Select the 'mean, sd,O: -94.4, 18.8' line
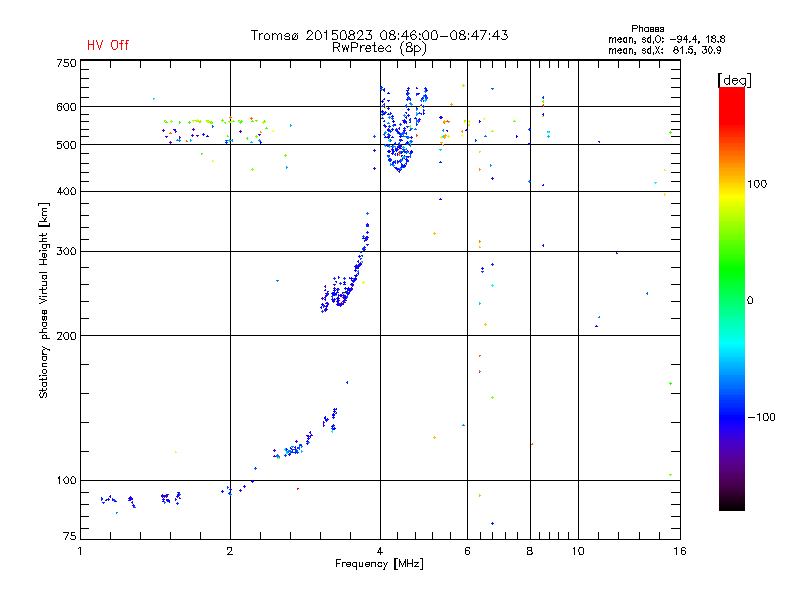Viewport: 800px width, 600px height. click(x=666, y=39)
